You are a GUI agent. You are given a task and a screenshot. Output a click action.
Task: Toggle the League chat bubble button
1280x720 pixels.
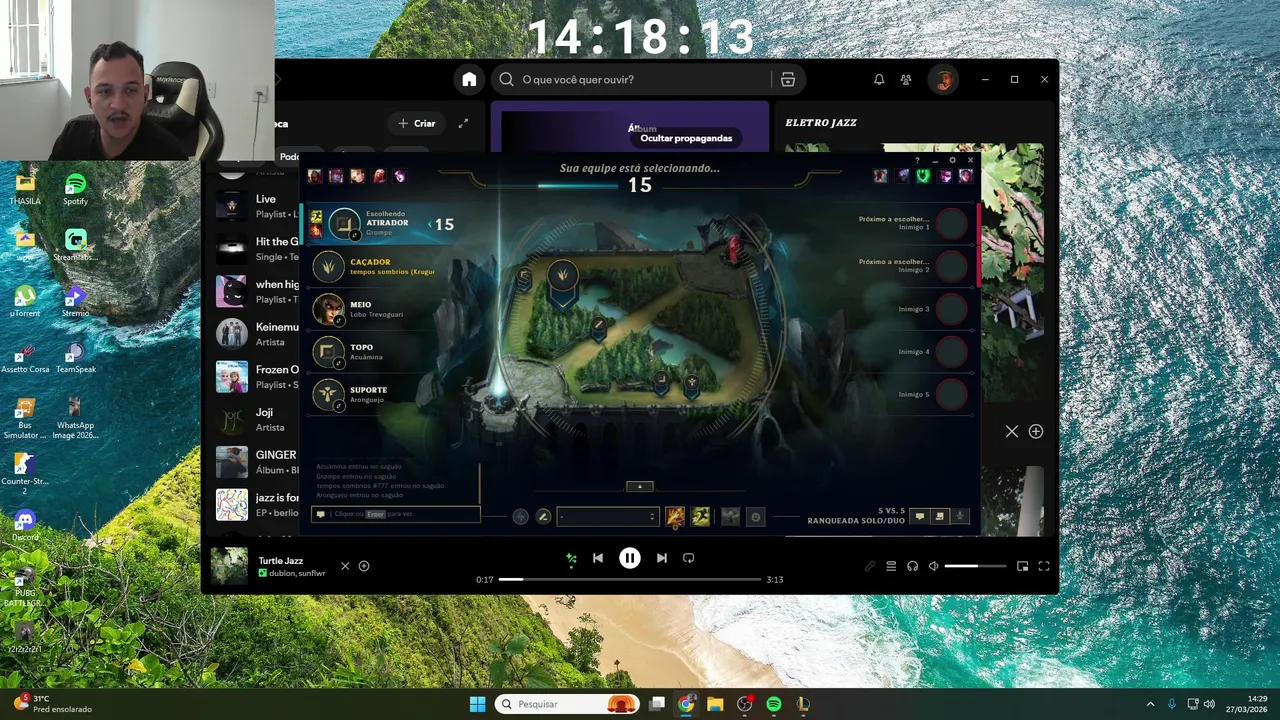coord(920,516)
